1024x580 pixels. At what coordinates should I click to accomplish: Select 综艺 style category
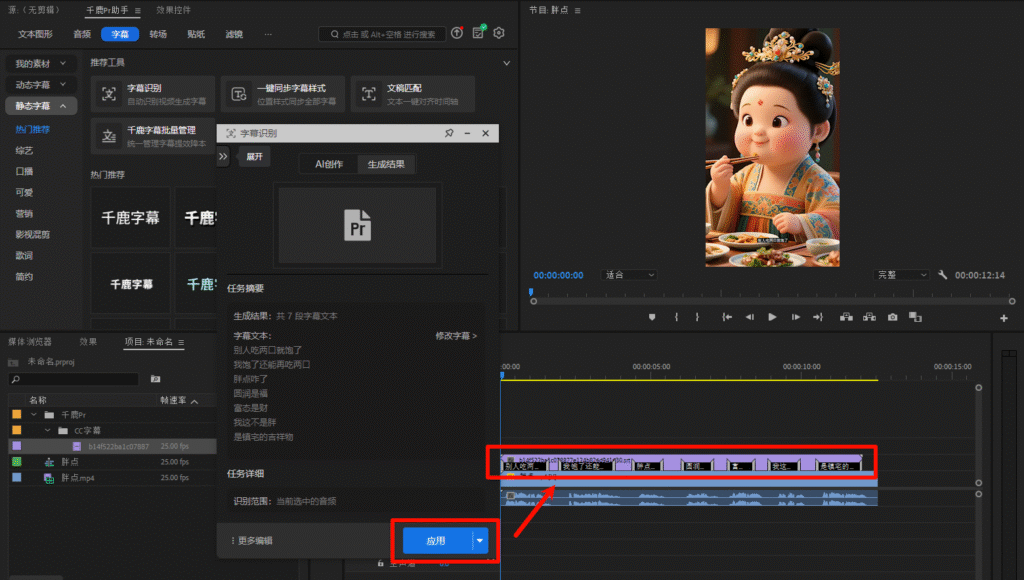(24, 150)
